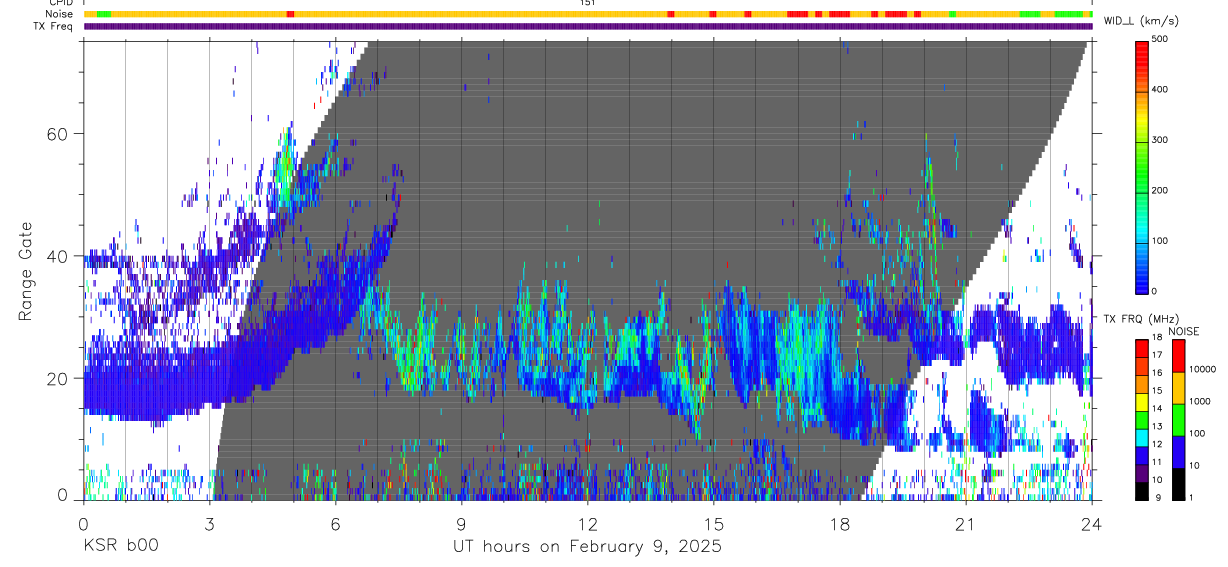The width and height of the screenshot is (1228, 567).
Task: Click the 3 tick on UT hours axis
Action: point(209,523)
